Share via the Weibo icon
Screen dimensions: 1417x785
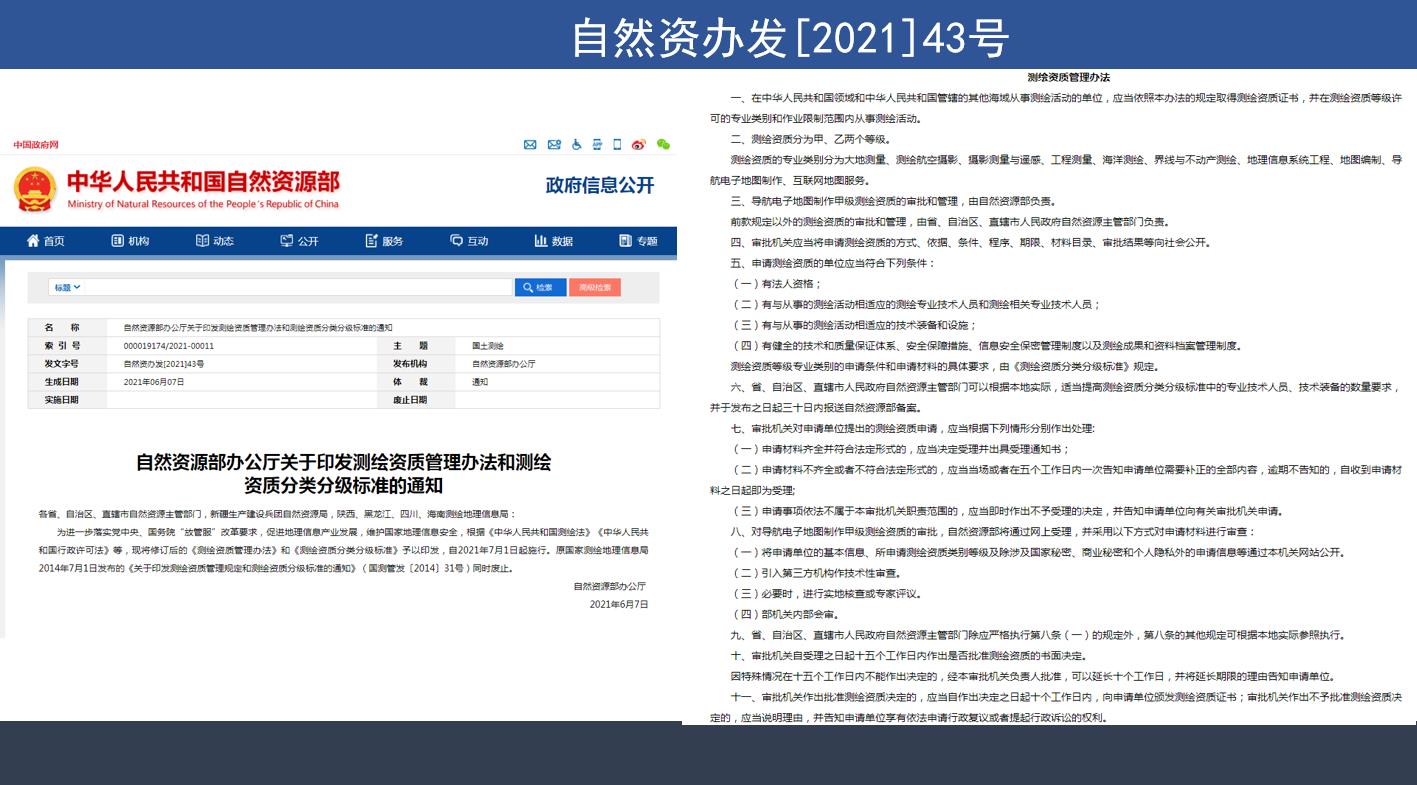tap(639, 145)
